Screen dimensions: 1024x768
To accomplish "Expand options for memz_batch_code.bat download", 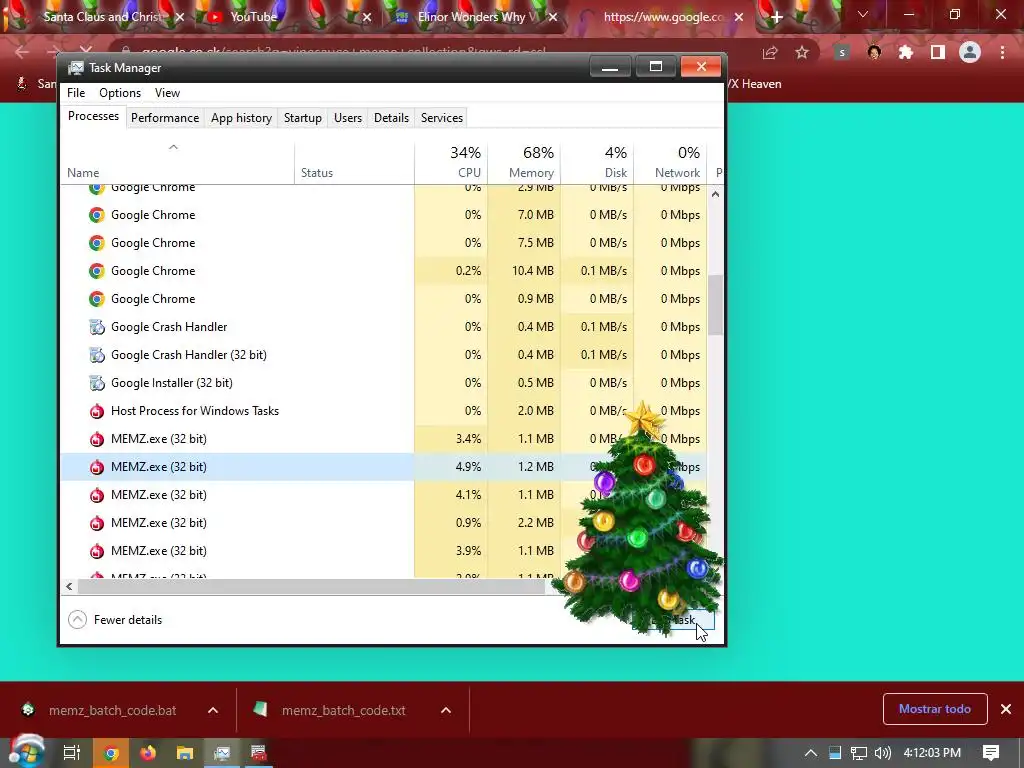I will [213, 710].
